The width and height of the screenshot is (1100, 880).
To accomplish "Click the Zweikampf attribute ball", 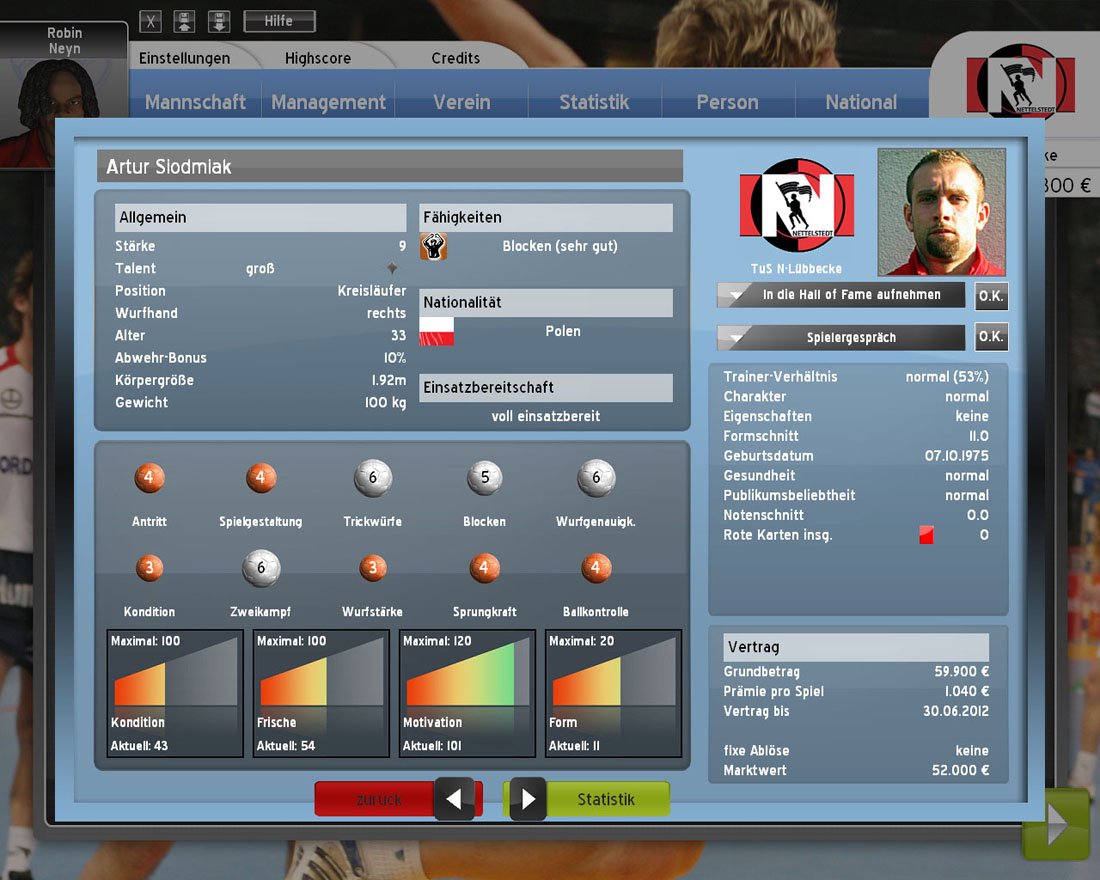I will coord(261,568).
